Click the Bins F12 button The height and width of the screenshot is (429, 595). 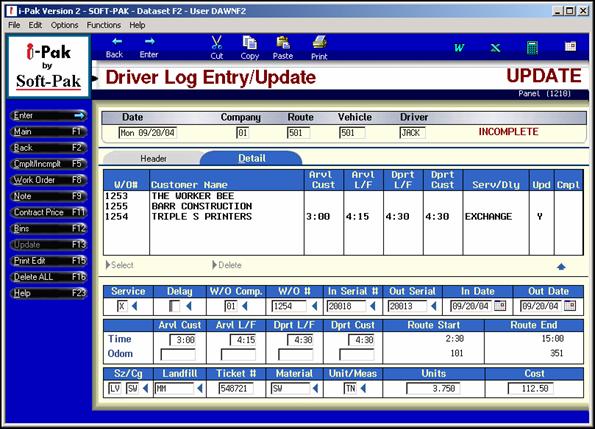49,228
